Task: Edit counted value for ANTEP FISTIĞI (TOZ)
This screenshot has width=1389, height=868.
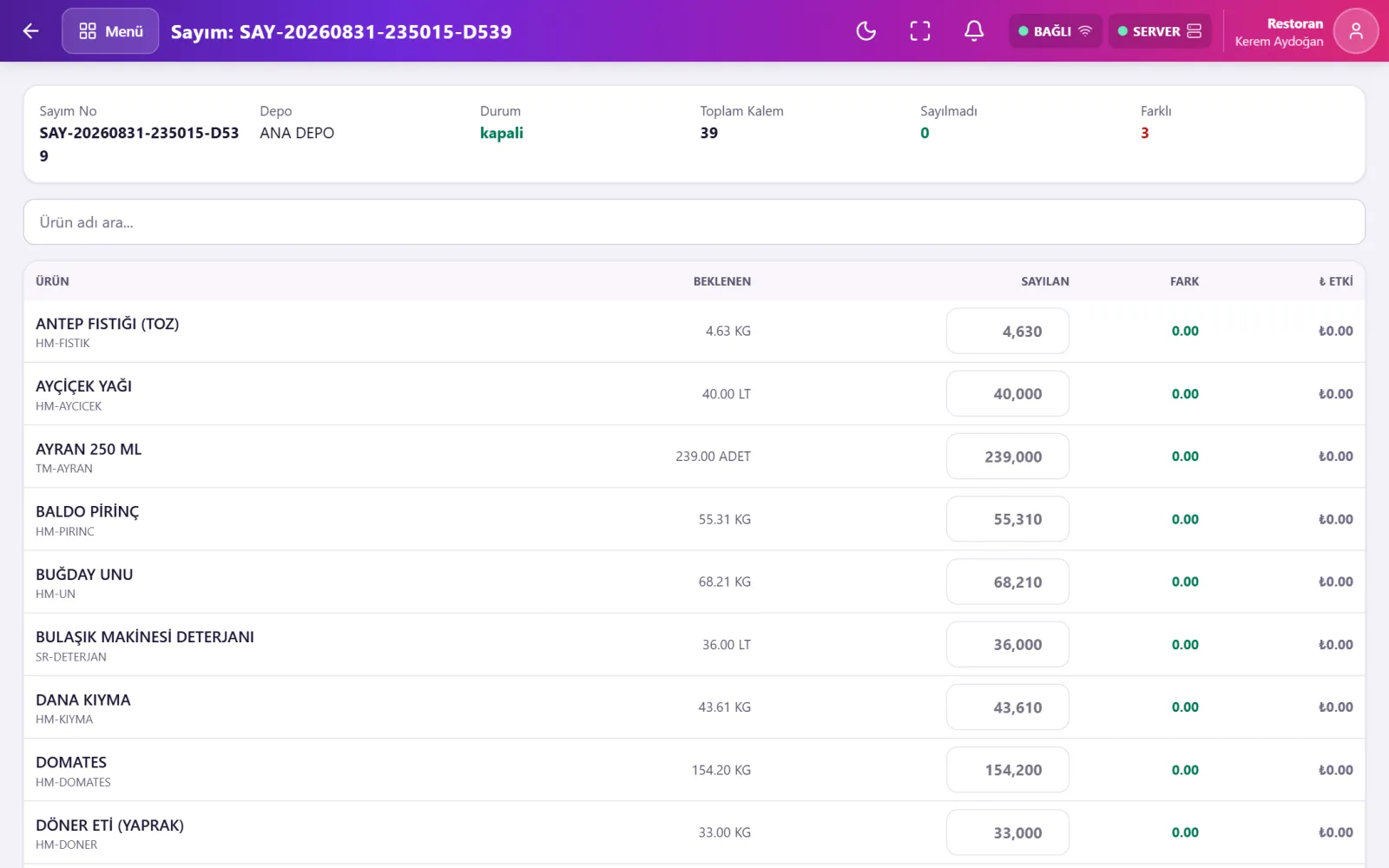Action: tap(1007, 331)
